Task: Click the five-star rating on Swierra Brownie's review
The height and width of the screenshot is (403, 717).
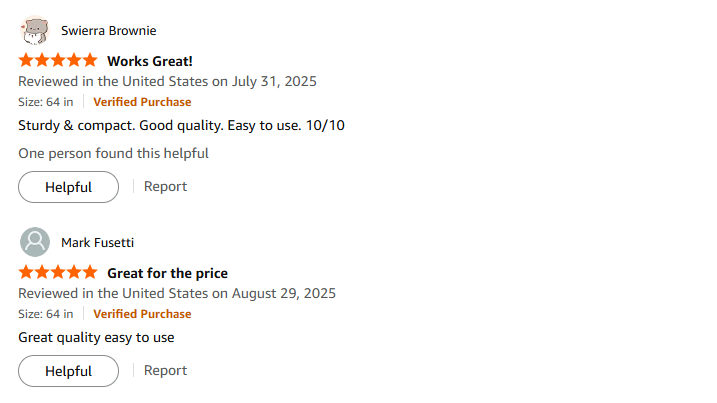Action: coord(58,61)
